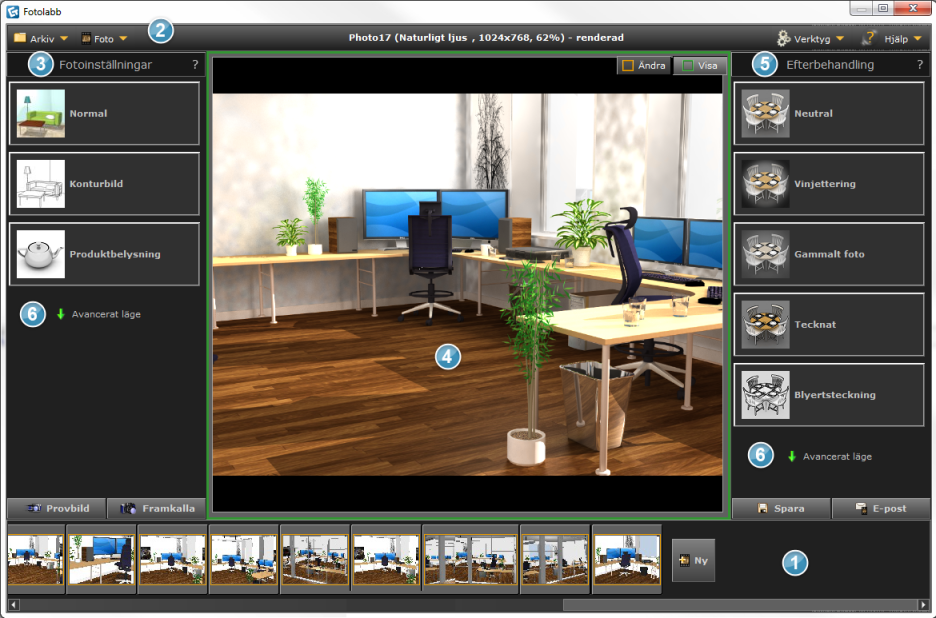This screenshot has width=936, height=618.
Task: Toggle the Ändra view mode
Action: [643, 65]
